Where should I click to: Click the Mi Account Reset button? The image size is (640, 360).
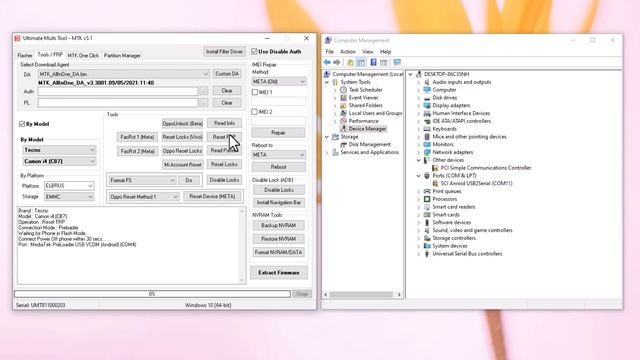pyautogui.click(x=182, y=165)
